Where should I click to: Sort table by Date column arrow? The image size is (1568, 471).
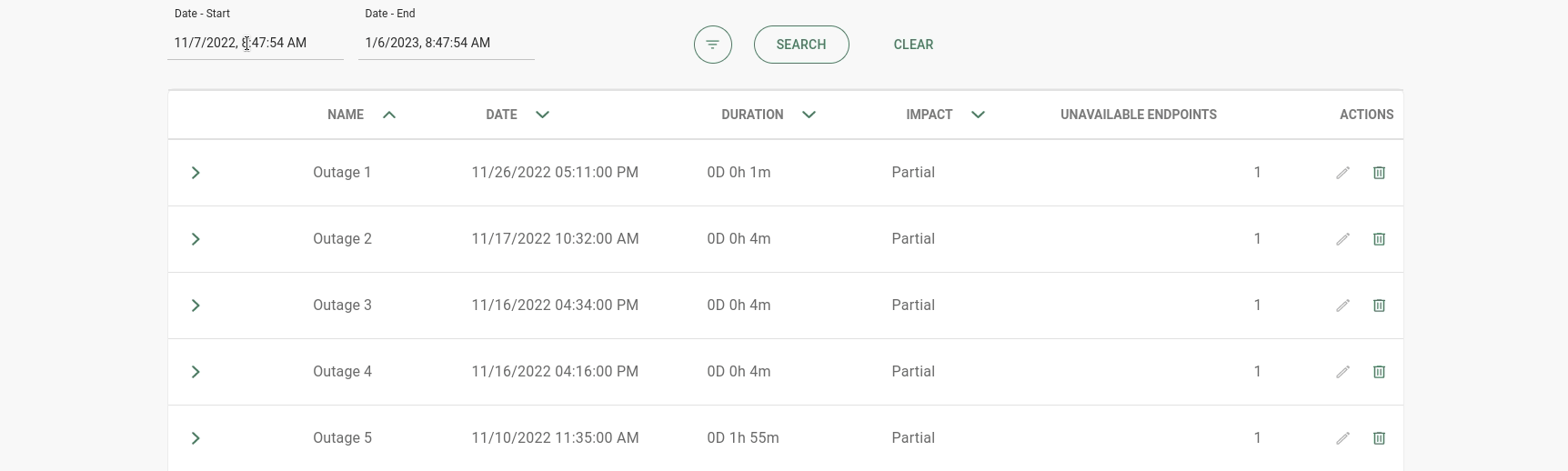542,115
